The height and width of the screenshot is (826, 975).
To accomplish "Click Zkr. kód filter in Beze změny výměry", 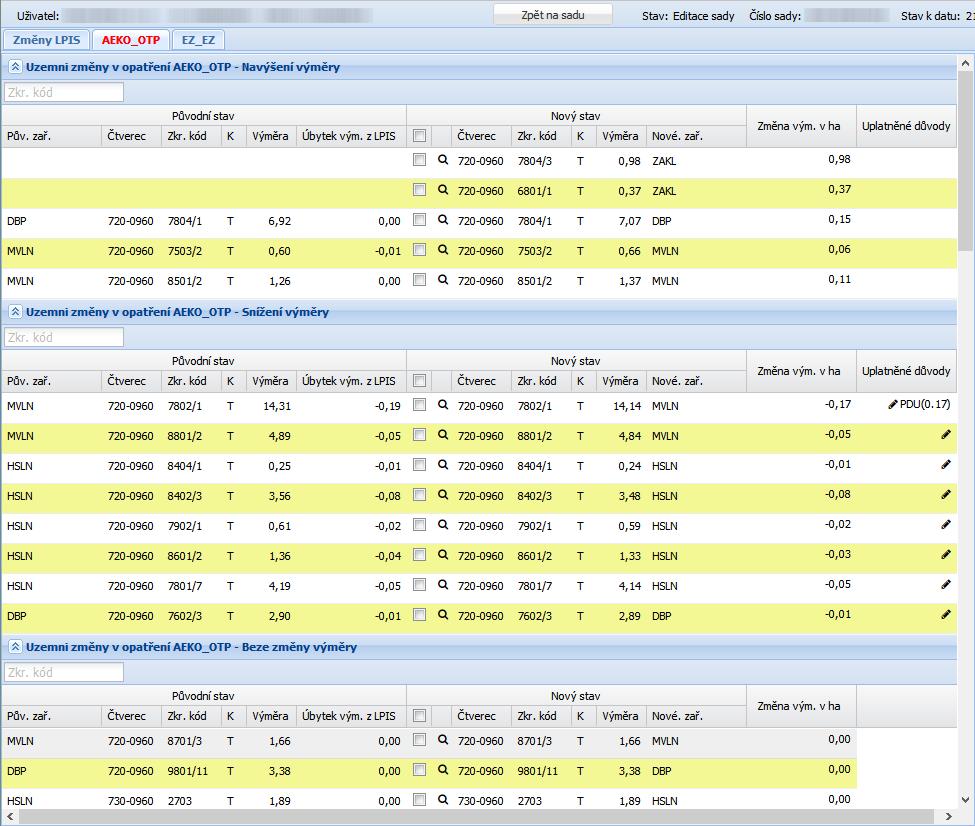I will tap(64, 672).
